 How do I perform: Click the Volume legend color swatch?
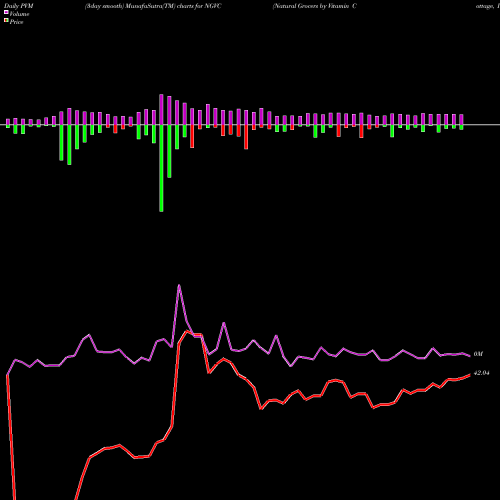pyautogui.click(x=6, y=13)
